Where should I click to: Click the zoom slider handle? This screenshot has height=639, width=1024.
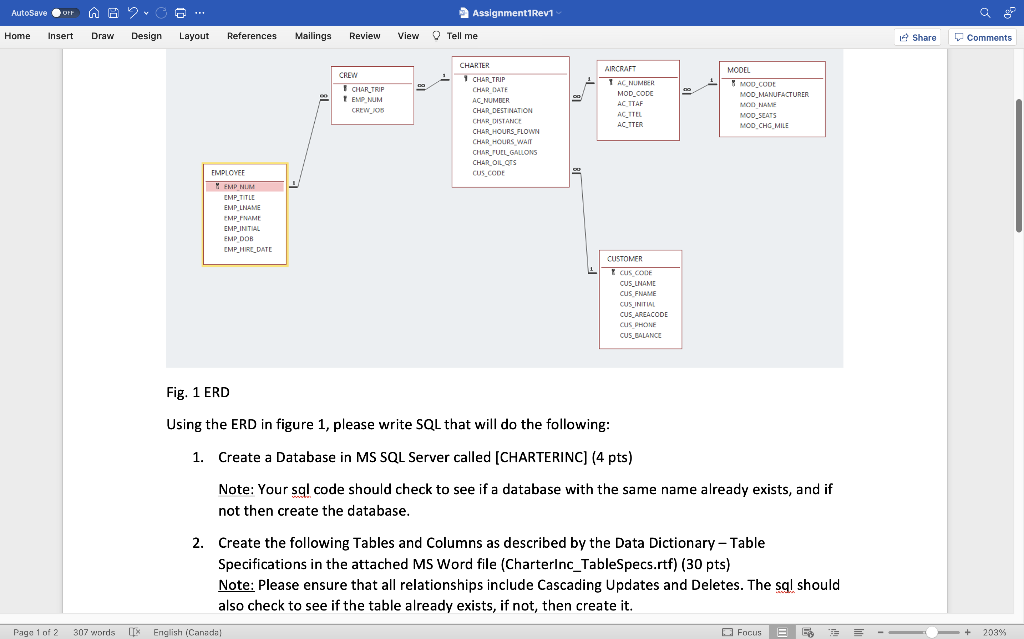(932, 632)
